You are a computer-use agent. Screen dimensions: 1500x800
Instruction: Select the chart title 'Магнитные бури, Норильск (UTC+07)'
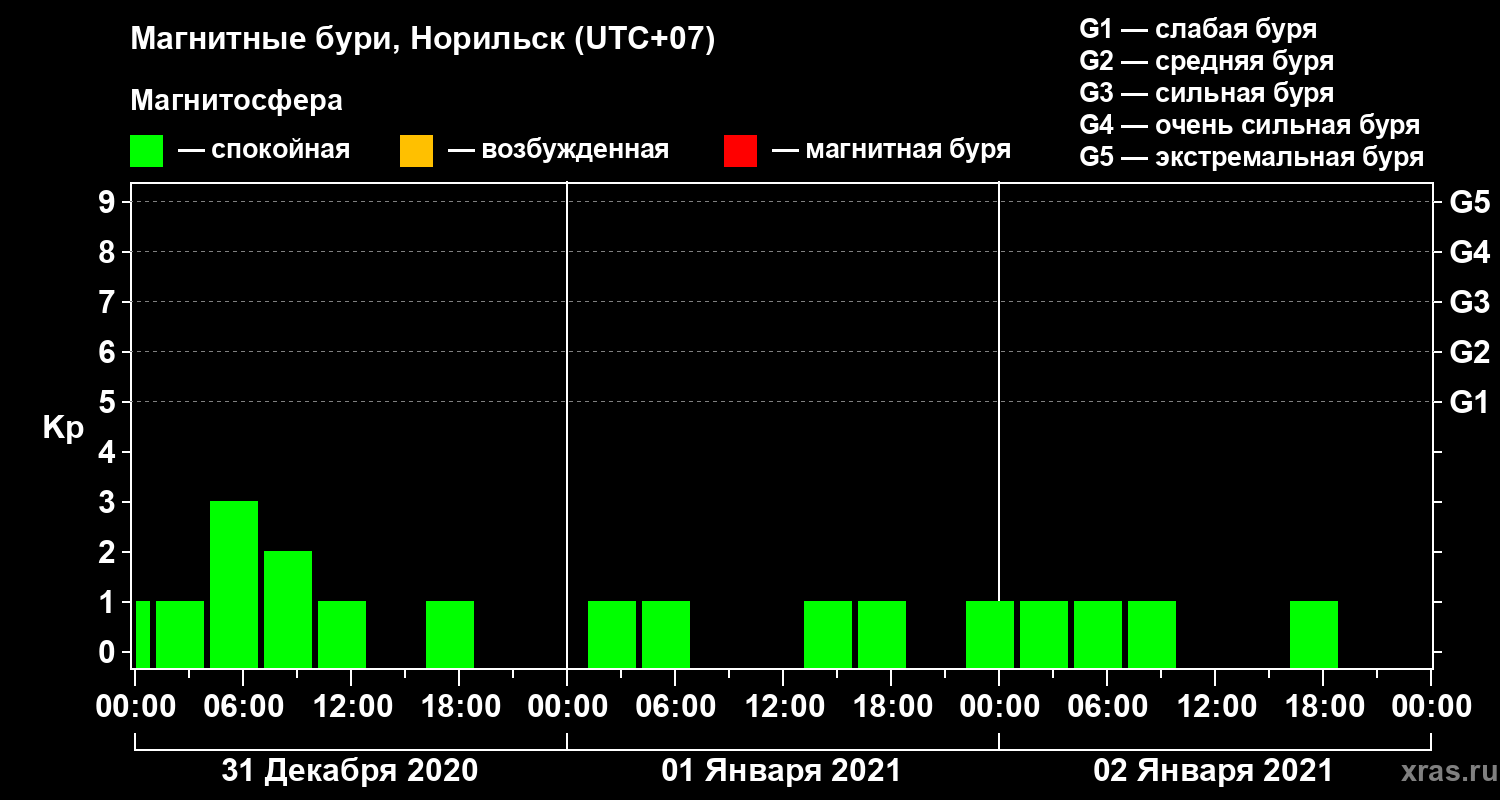423,40
